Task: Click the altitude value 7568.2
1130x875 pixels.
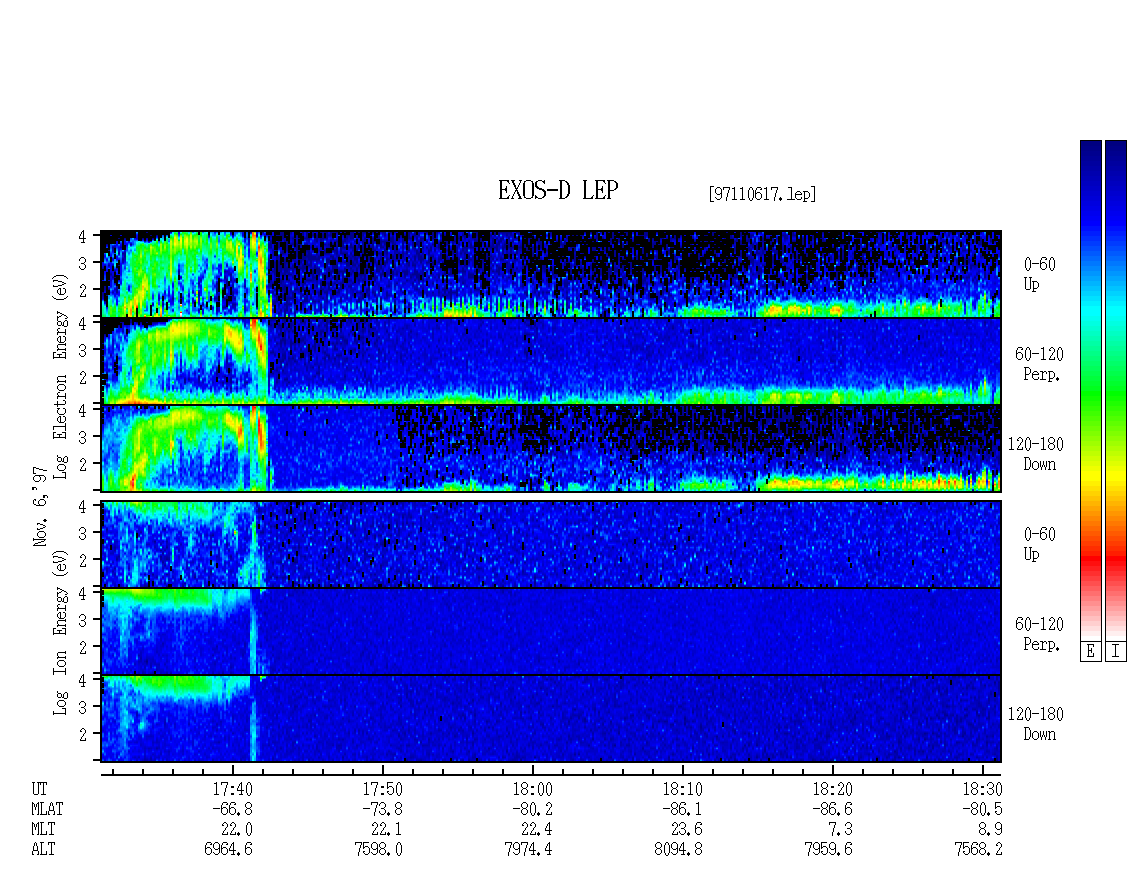Action: click(978, 850)
